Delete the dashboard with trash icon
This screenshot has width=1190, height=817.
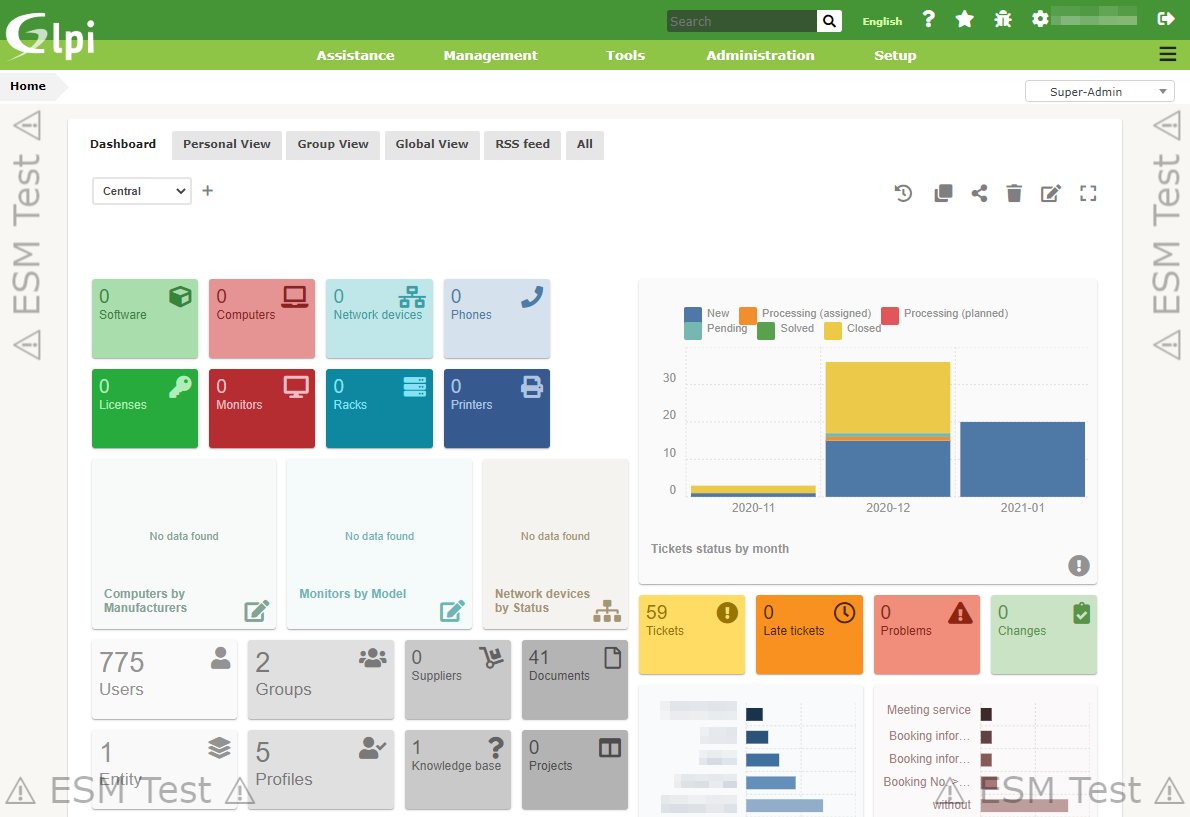point(1014,193)
